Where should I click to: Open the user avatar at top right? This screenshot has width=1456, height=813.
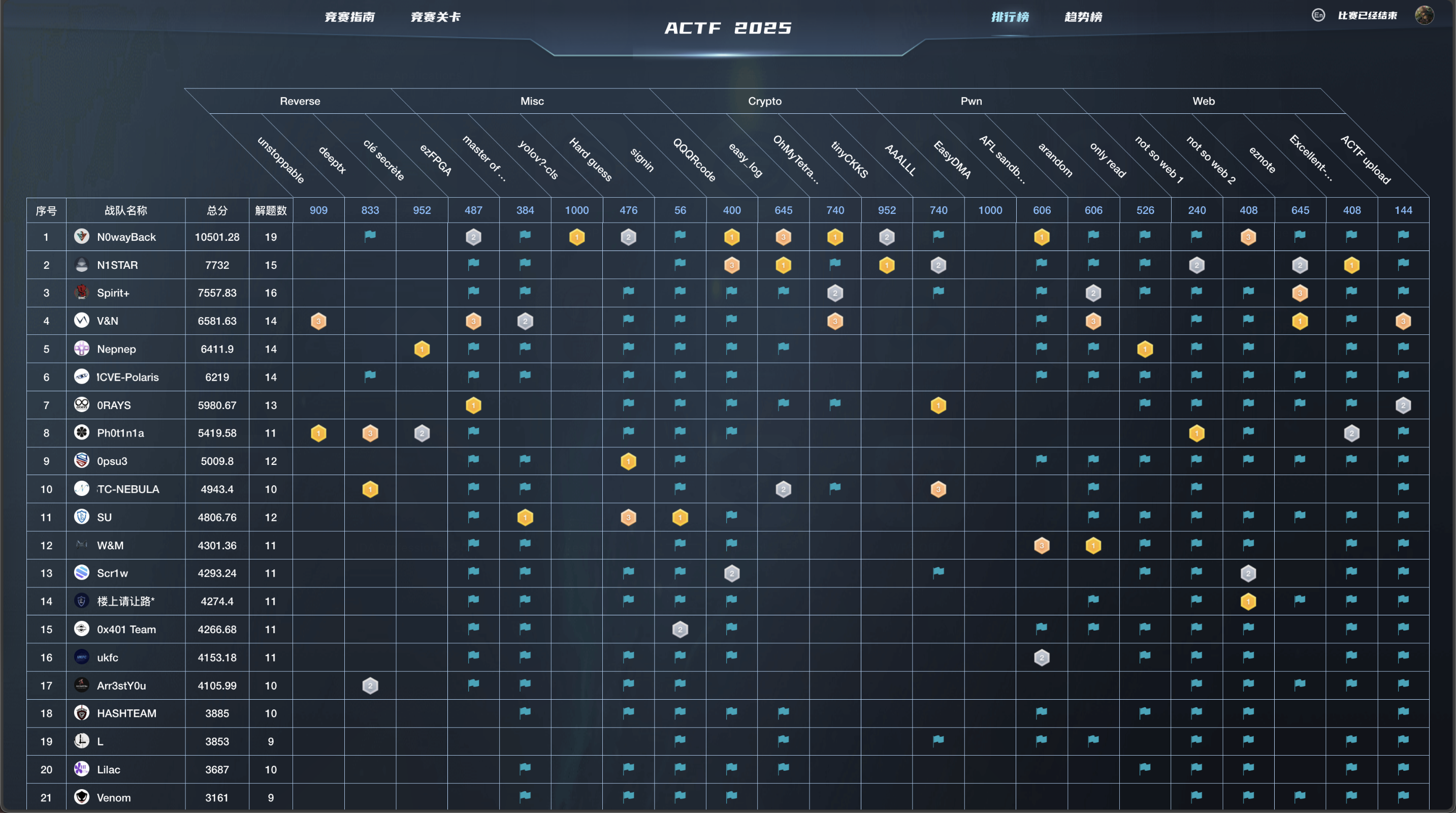click(1424, 15)
